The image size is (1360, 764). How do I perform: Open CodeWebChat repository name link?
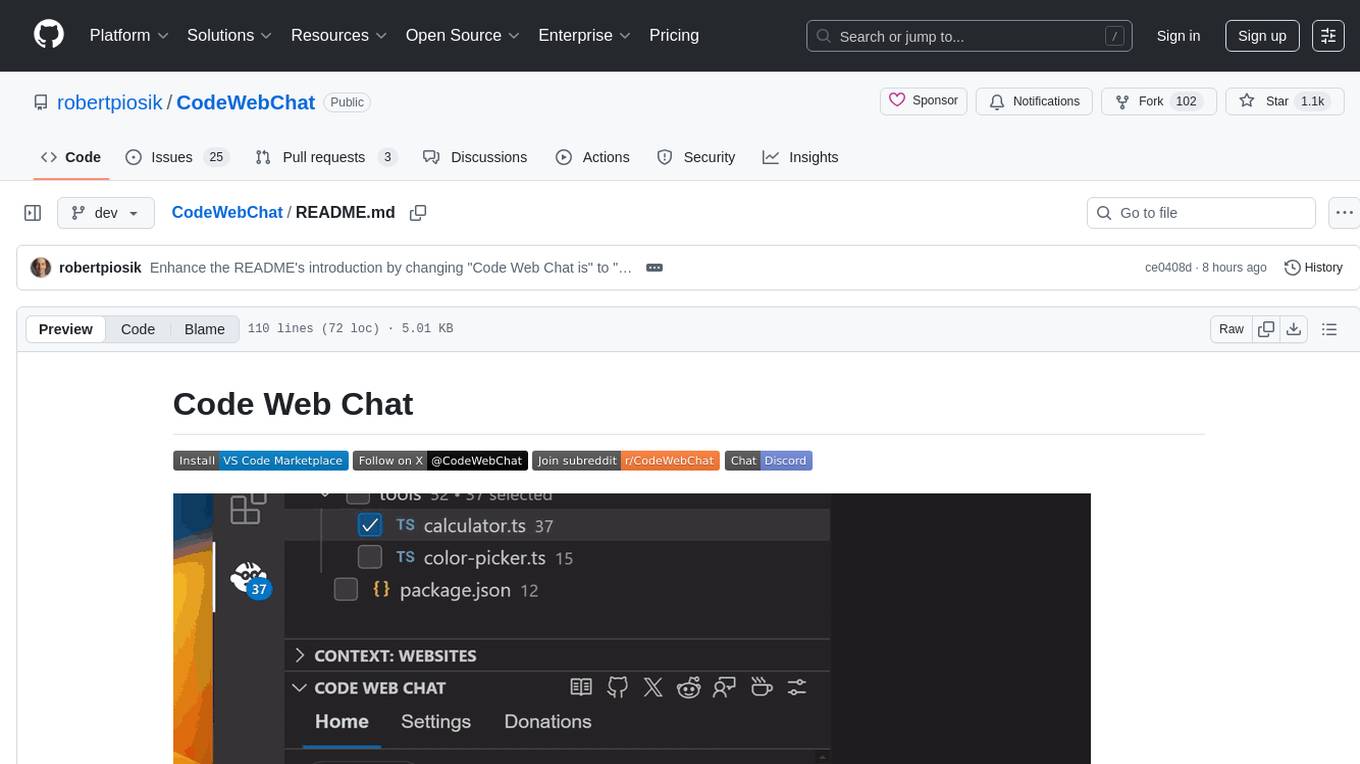pyautogui.click(x=246, y=102)
